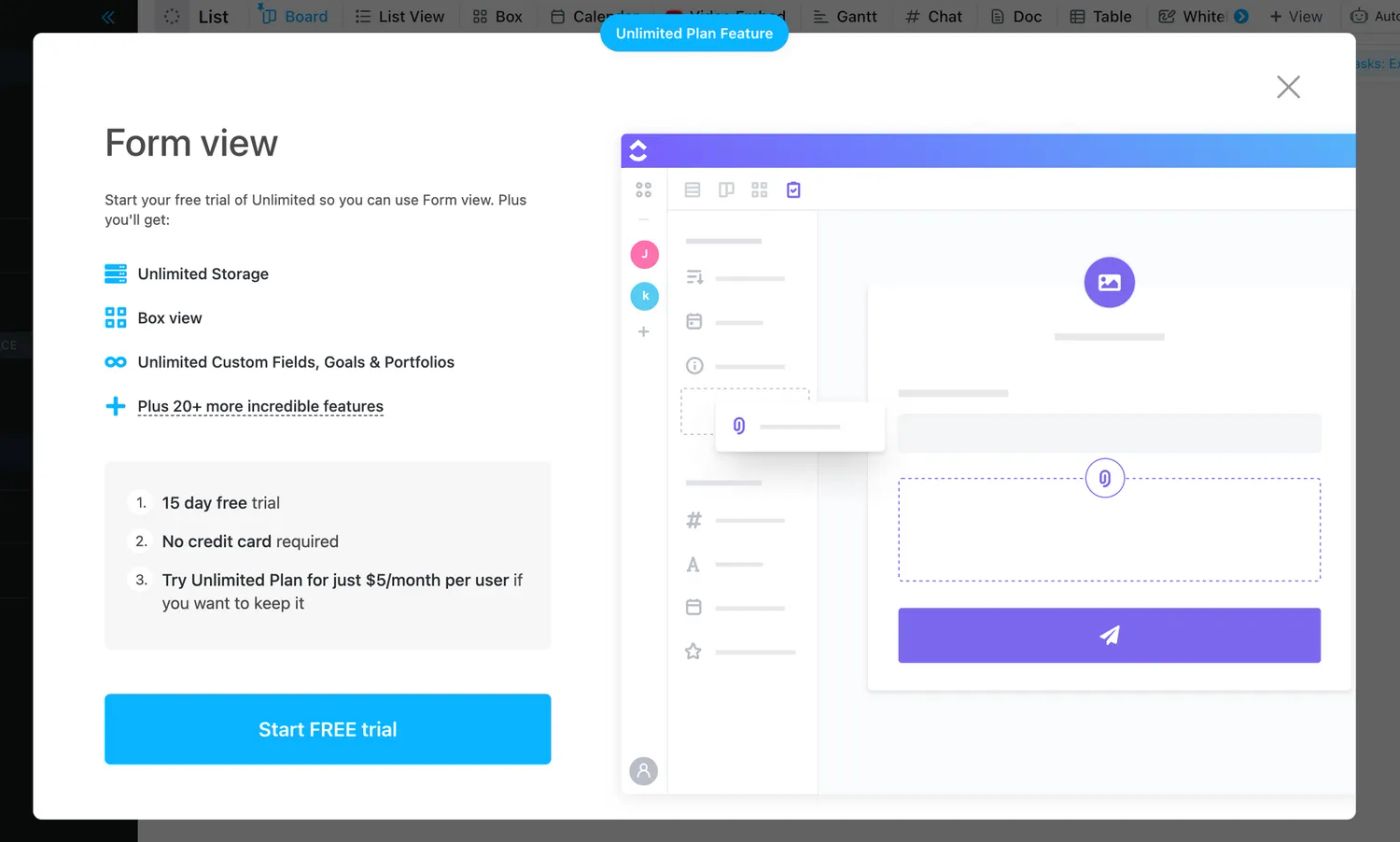Switch to the Chat tab
The width and height of the screenshot is (1400, 842).
[933, 16]
